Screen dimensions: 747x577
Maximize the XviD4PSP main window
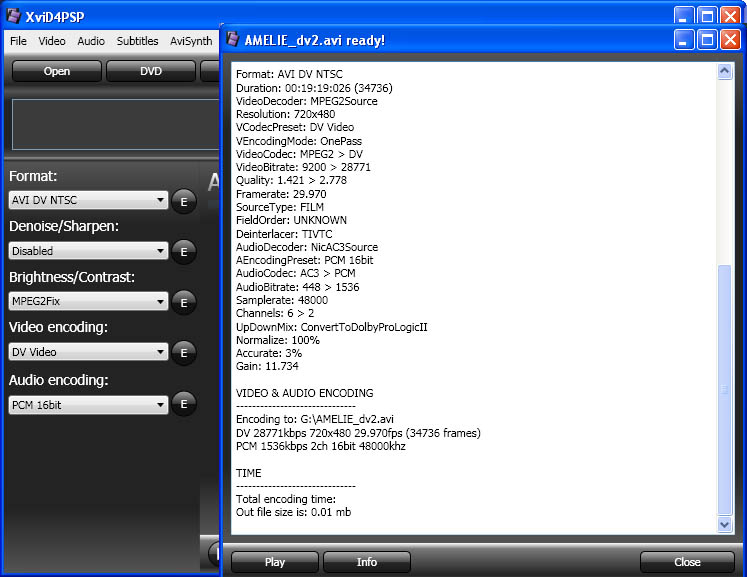[707, 16]
